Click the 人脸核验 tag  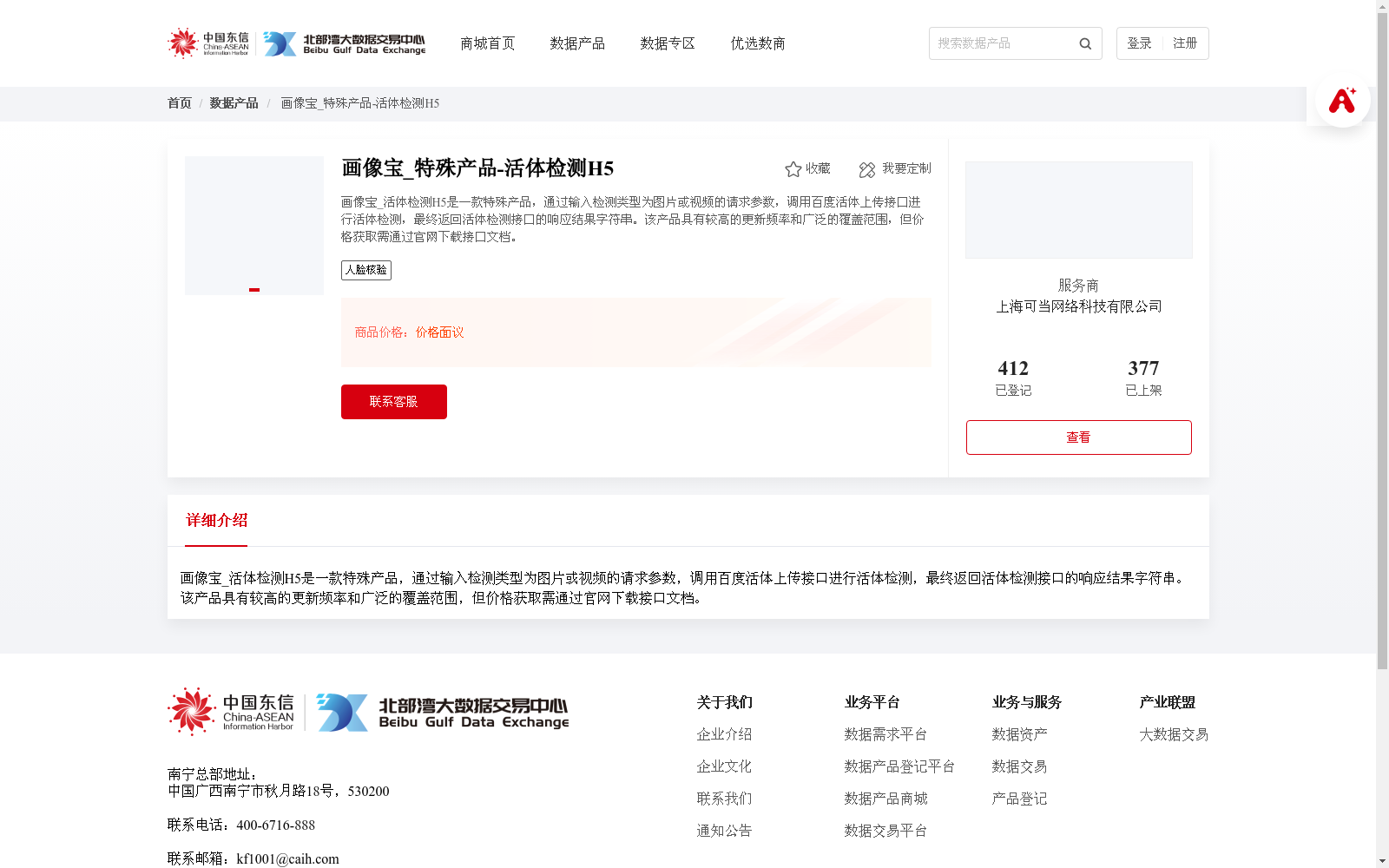(x=366, y=270)
